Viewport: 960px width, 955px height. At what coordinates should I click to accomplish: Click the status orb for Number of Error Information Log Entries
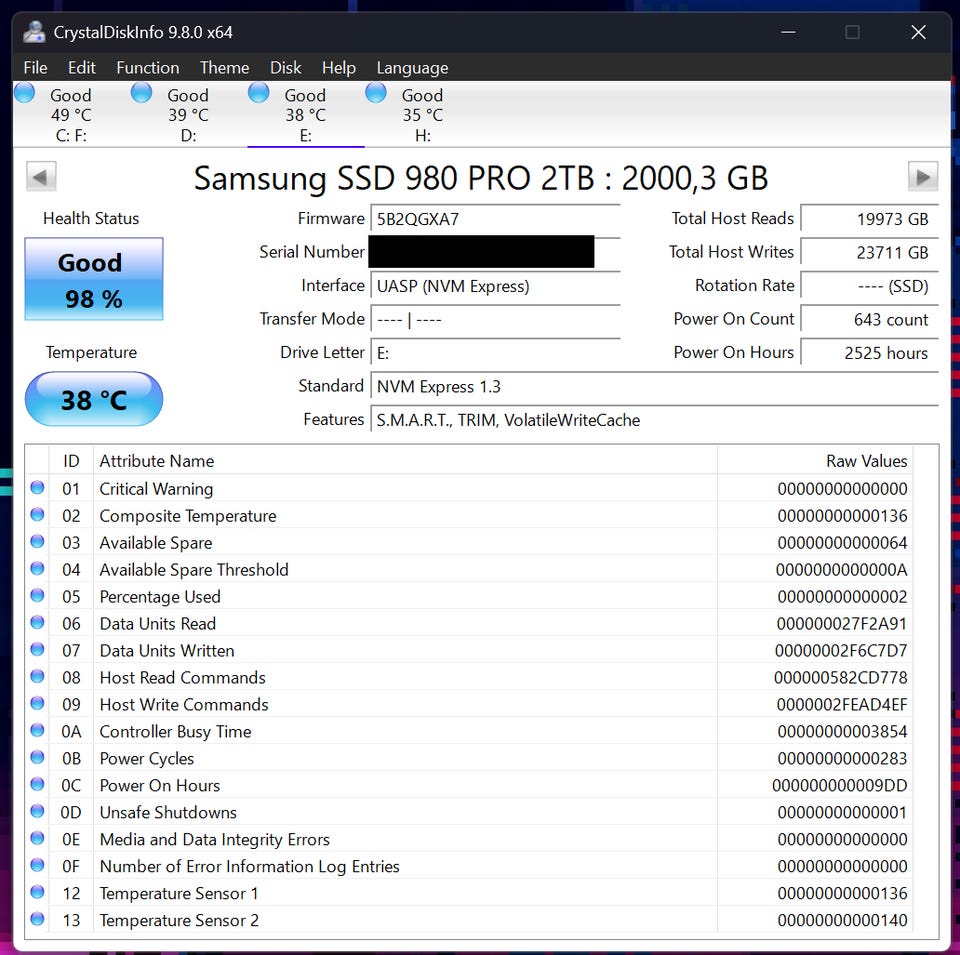pyautogui.click(x=37, y=865)
